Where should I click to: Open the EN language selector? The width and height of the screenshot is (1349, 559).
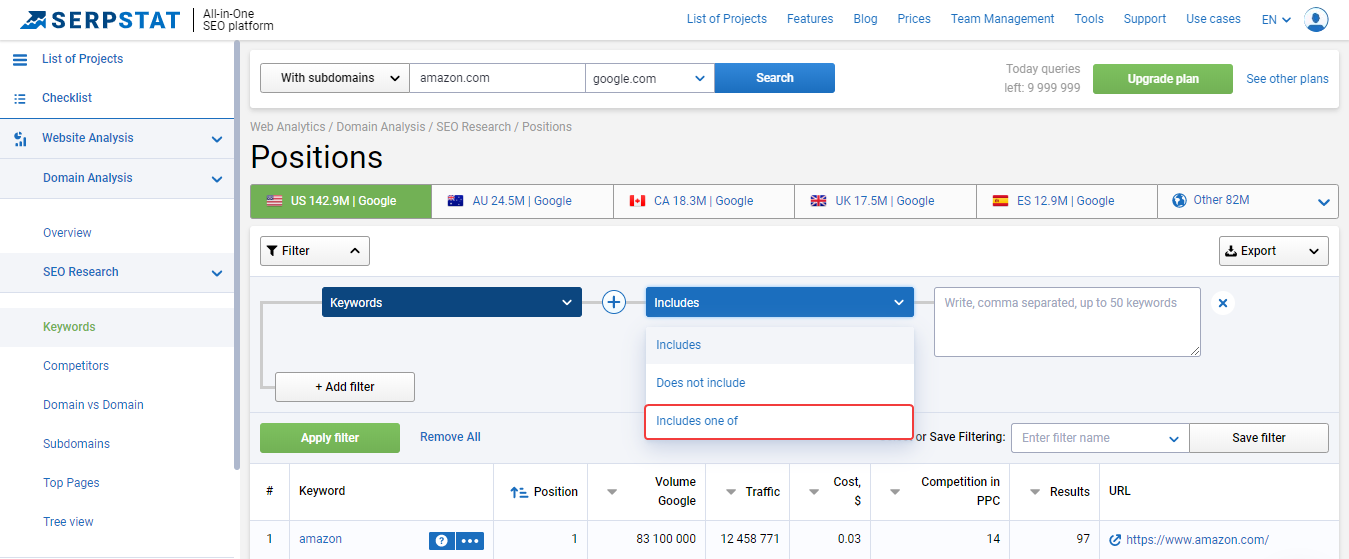[1277, 19]
